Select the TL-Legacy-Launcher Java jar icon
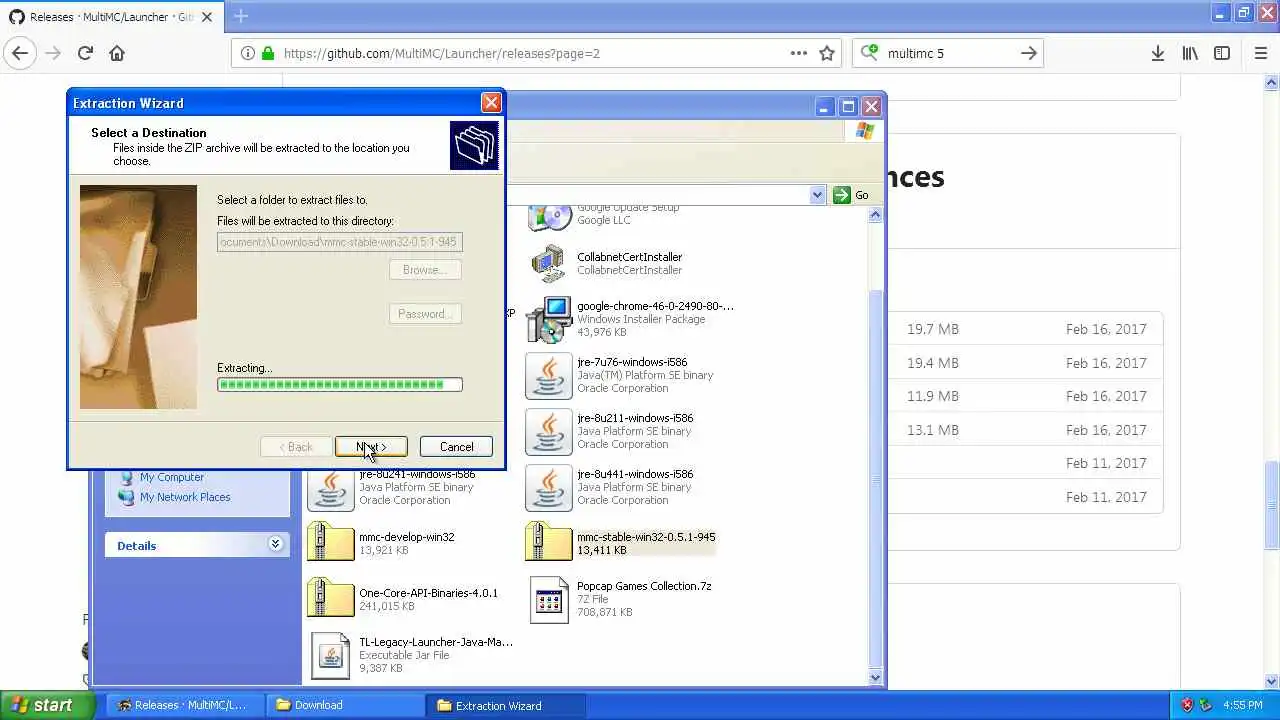The height and width of the screenshot is (720, 1280). (330, 655)
